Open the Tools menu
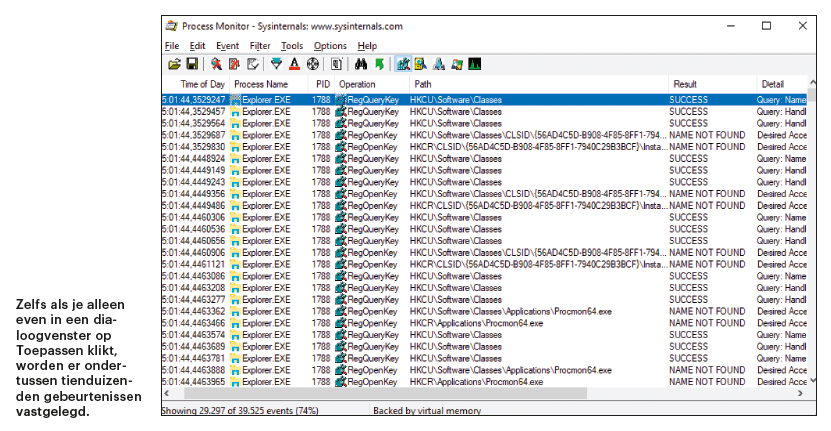Screen dimensions: 831x431 click(292, 46)
